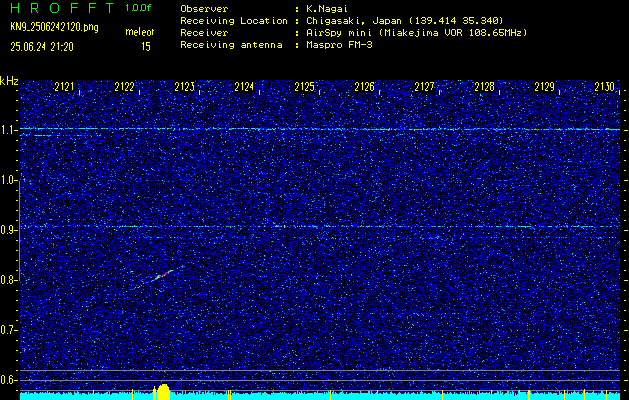This screenshot has width=629, height=400.
Task: Click the date stamp 25.06.24 21:20
Action: click(x=42, y=47)
